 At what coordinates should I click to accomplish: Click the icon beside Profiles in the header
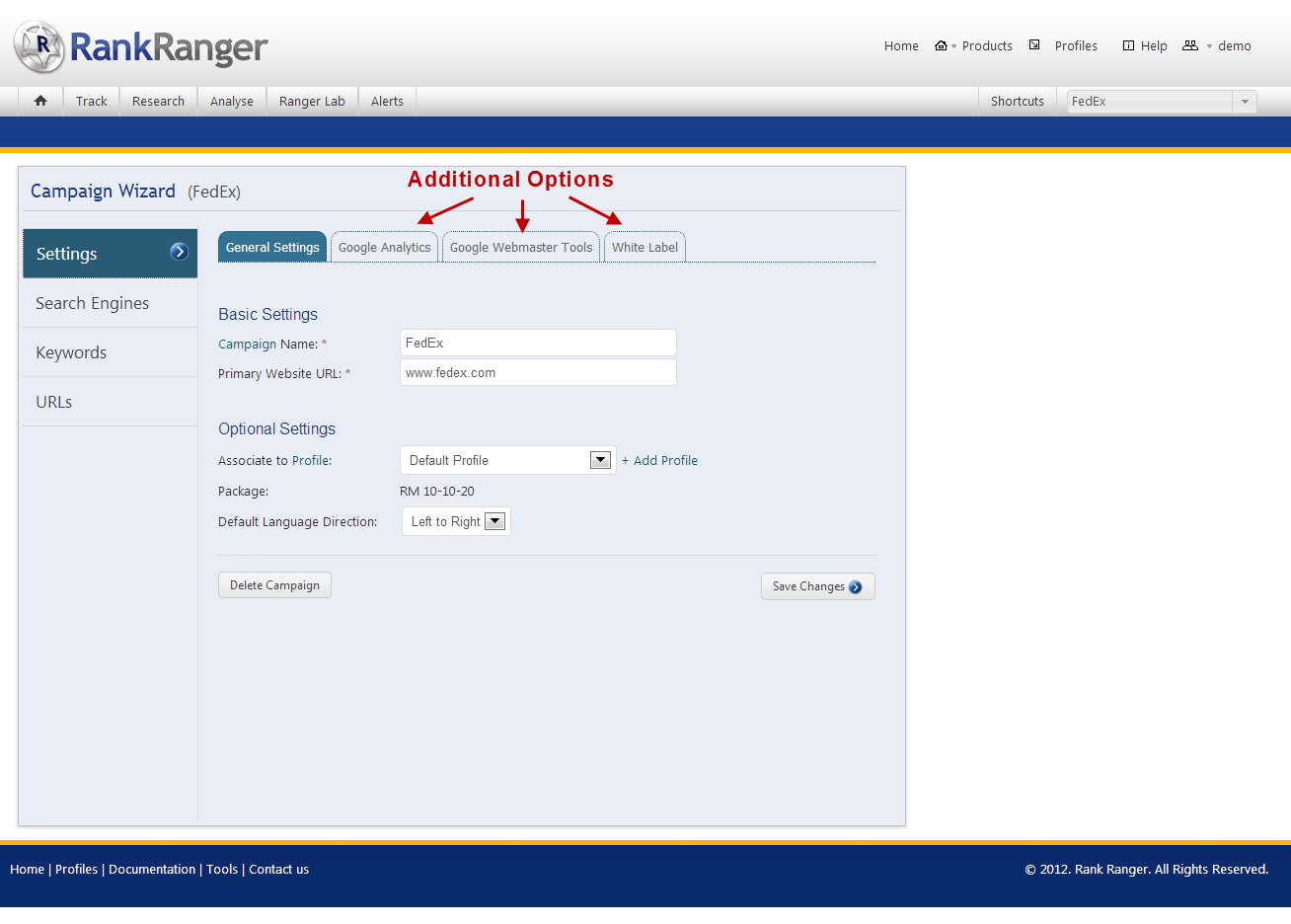pyautogui.click(x=1034, y=45)
